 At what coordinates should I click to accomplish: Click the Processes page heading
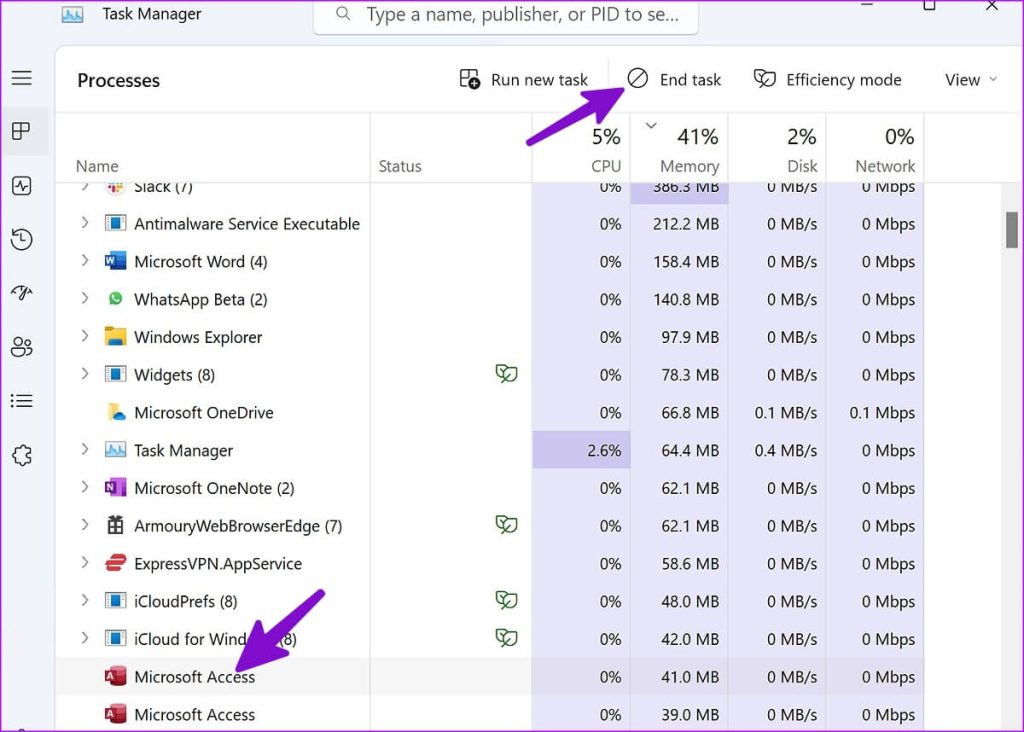tap(117, 81)
